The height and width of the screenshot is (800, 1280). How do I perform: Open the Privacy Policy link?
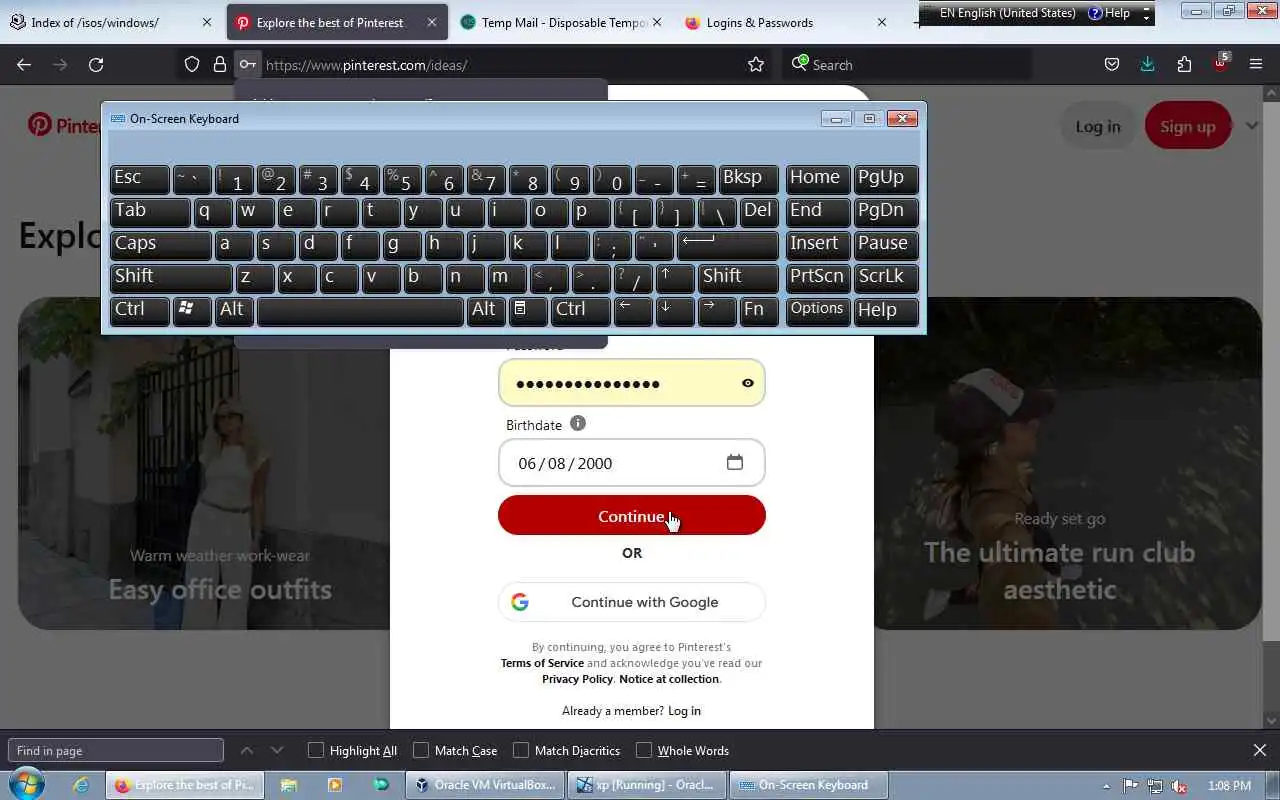pos(577,679)
